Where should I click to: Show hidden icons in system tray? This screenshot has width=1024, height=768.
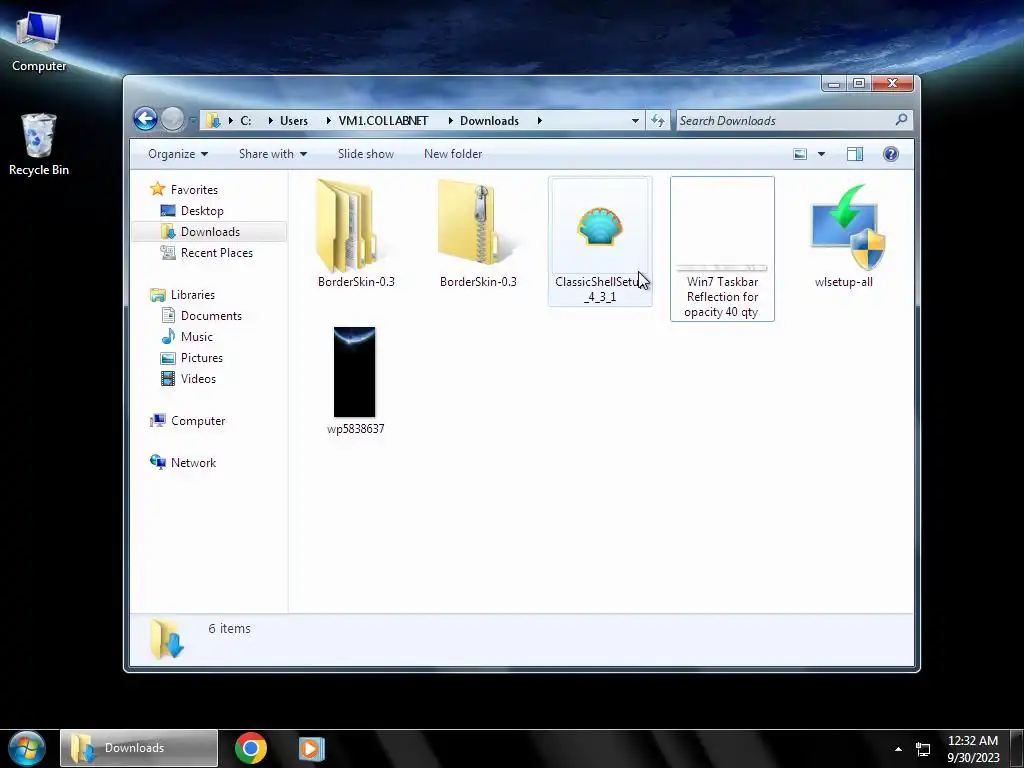[898, 749]
